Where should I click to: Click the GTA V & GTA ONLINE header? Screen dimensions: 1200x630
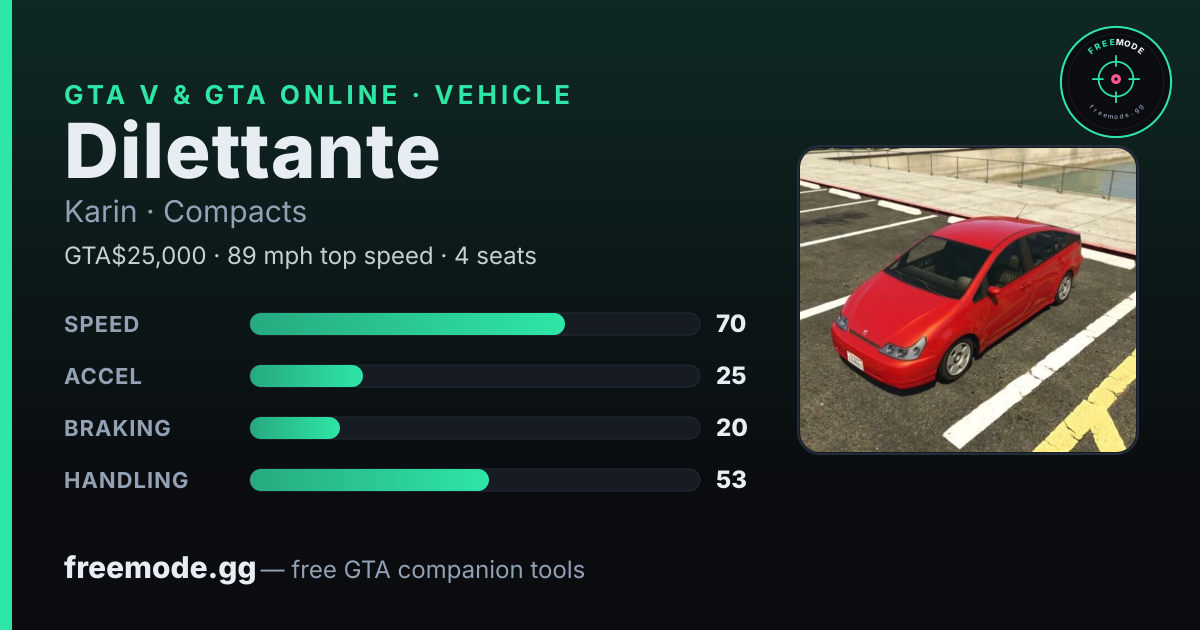pyautogui.click(x=318, y=95)
